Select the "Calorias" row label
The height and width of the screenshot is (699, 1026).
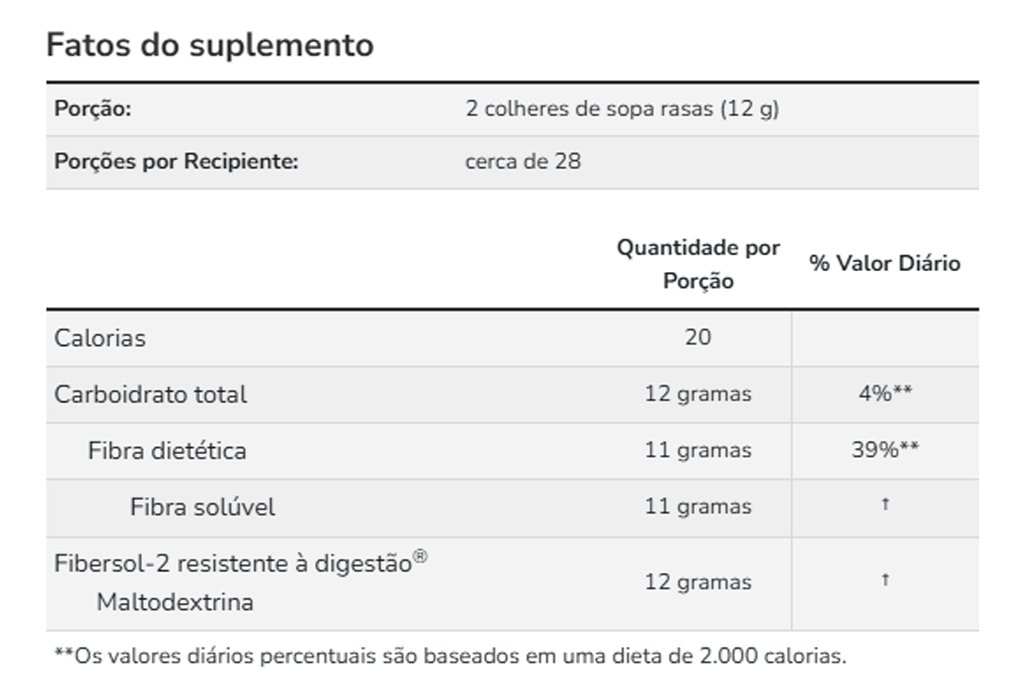coord(100,338)
